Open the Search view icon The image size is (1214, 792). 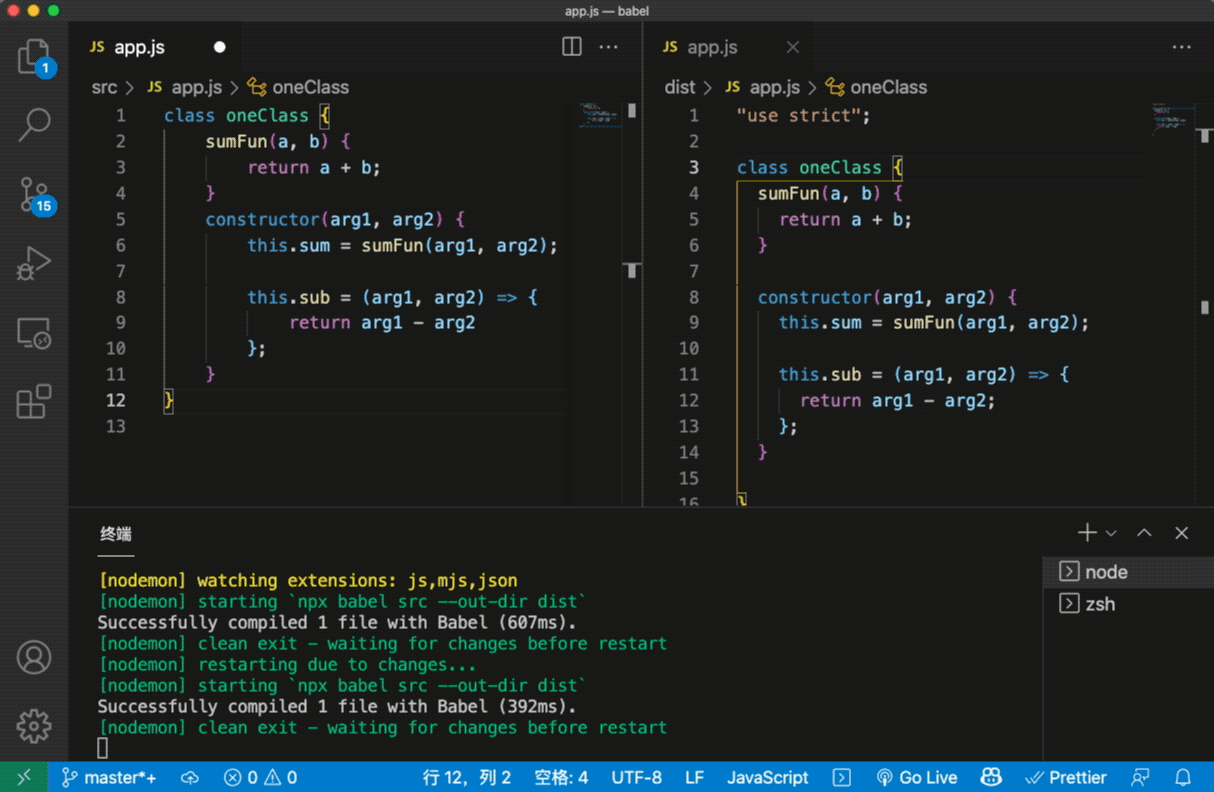[x=34, y=125]
